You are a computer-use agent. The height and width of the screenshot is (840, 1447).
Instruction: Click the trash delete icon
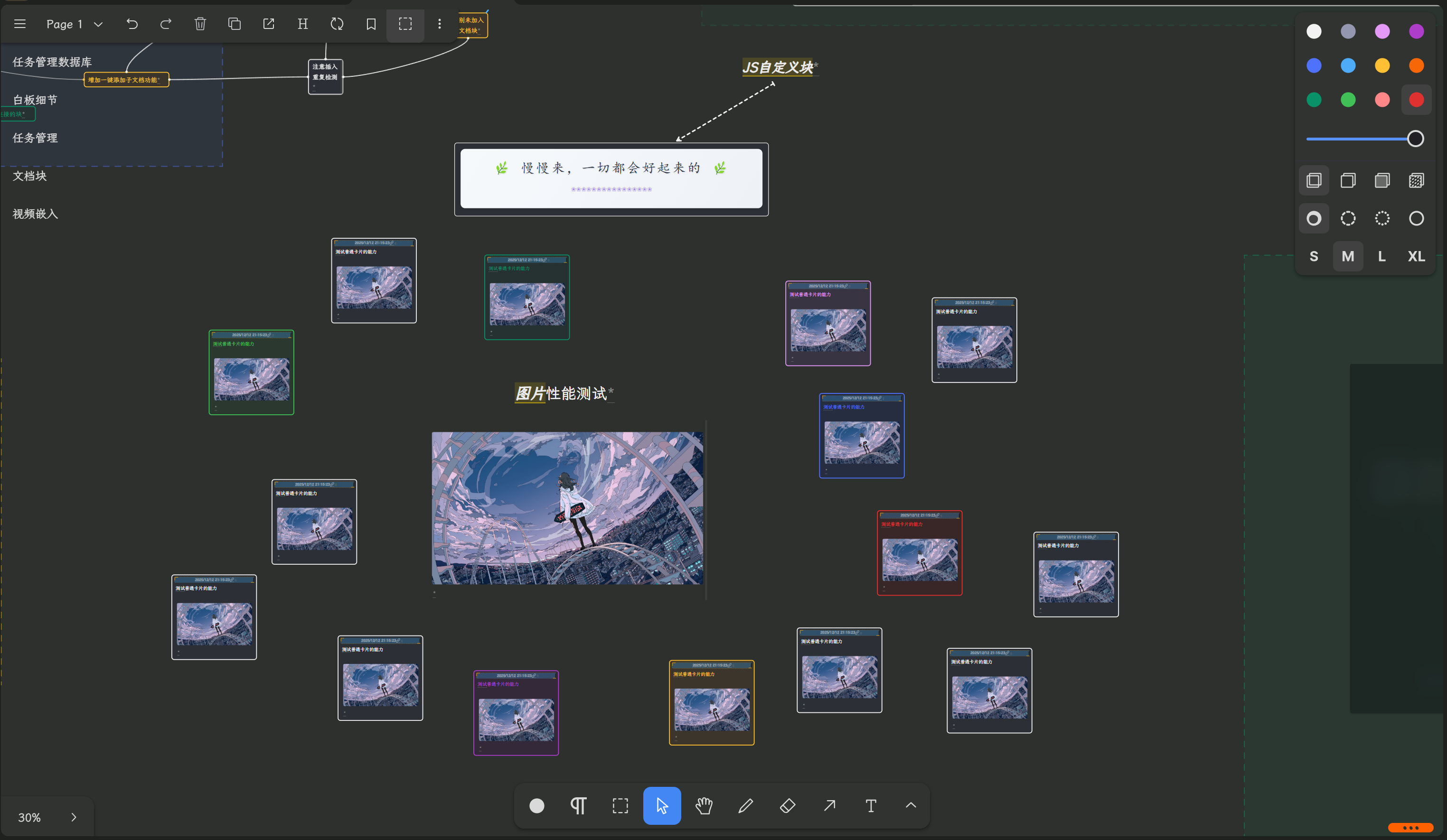pos(200,24)
